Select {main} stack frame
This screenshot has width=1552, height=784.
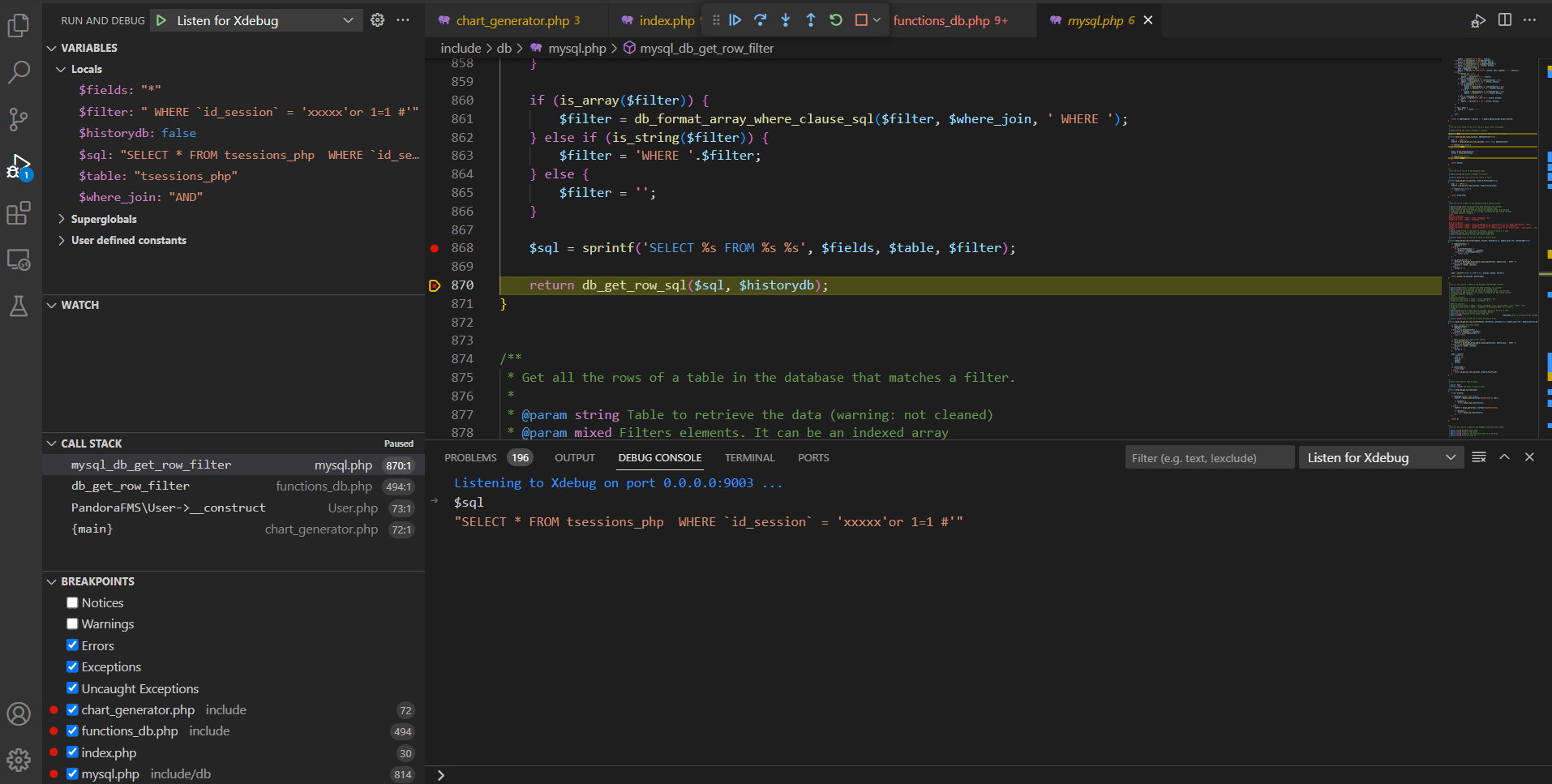pyautogui.click(x=234, y=529)
